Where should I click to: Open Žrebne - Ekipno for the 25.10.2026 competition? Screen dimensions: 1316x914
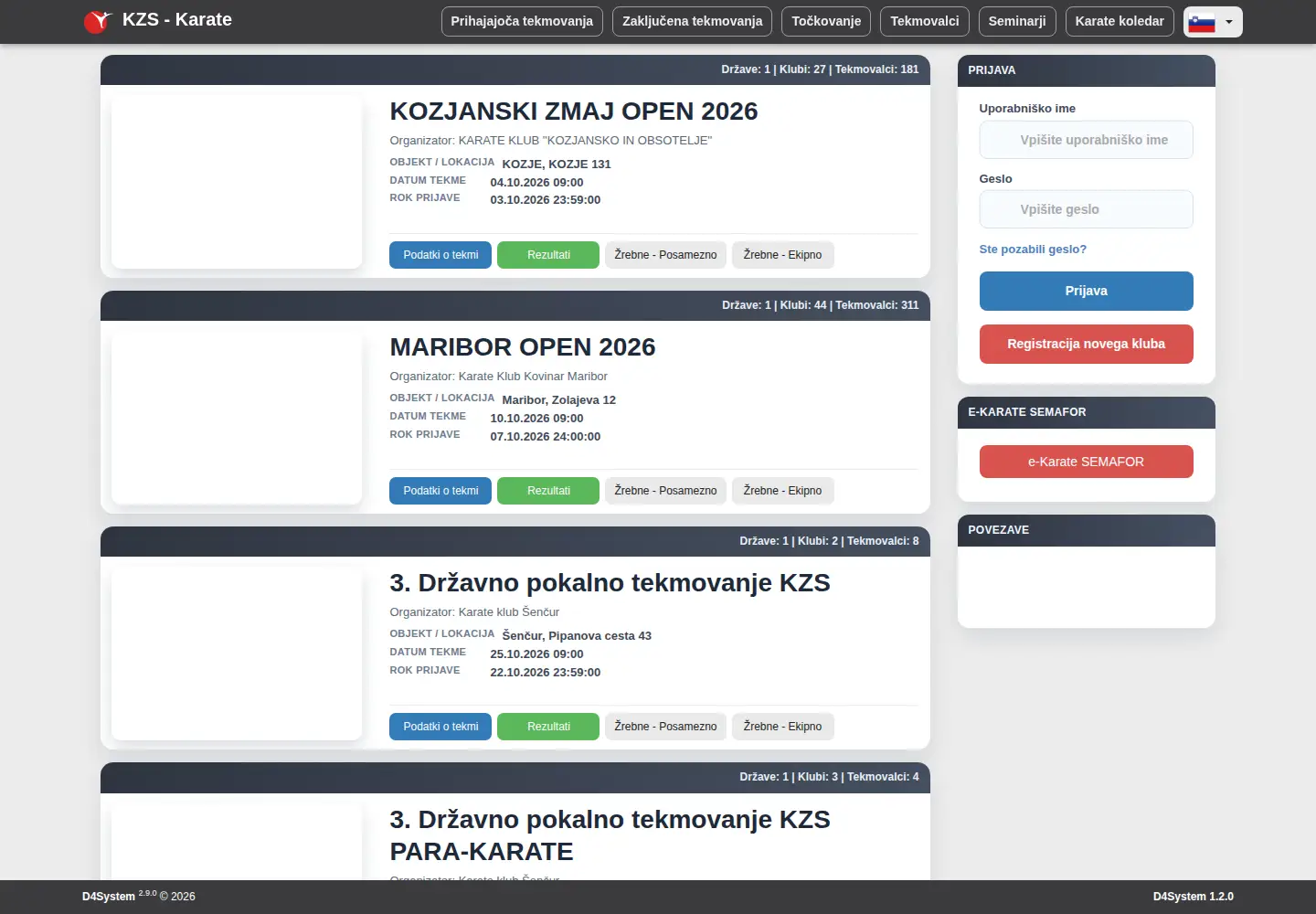click(782, 727)
